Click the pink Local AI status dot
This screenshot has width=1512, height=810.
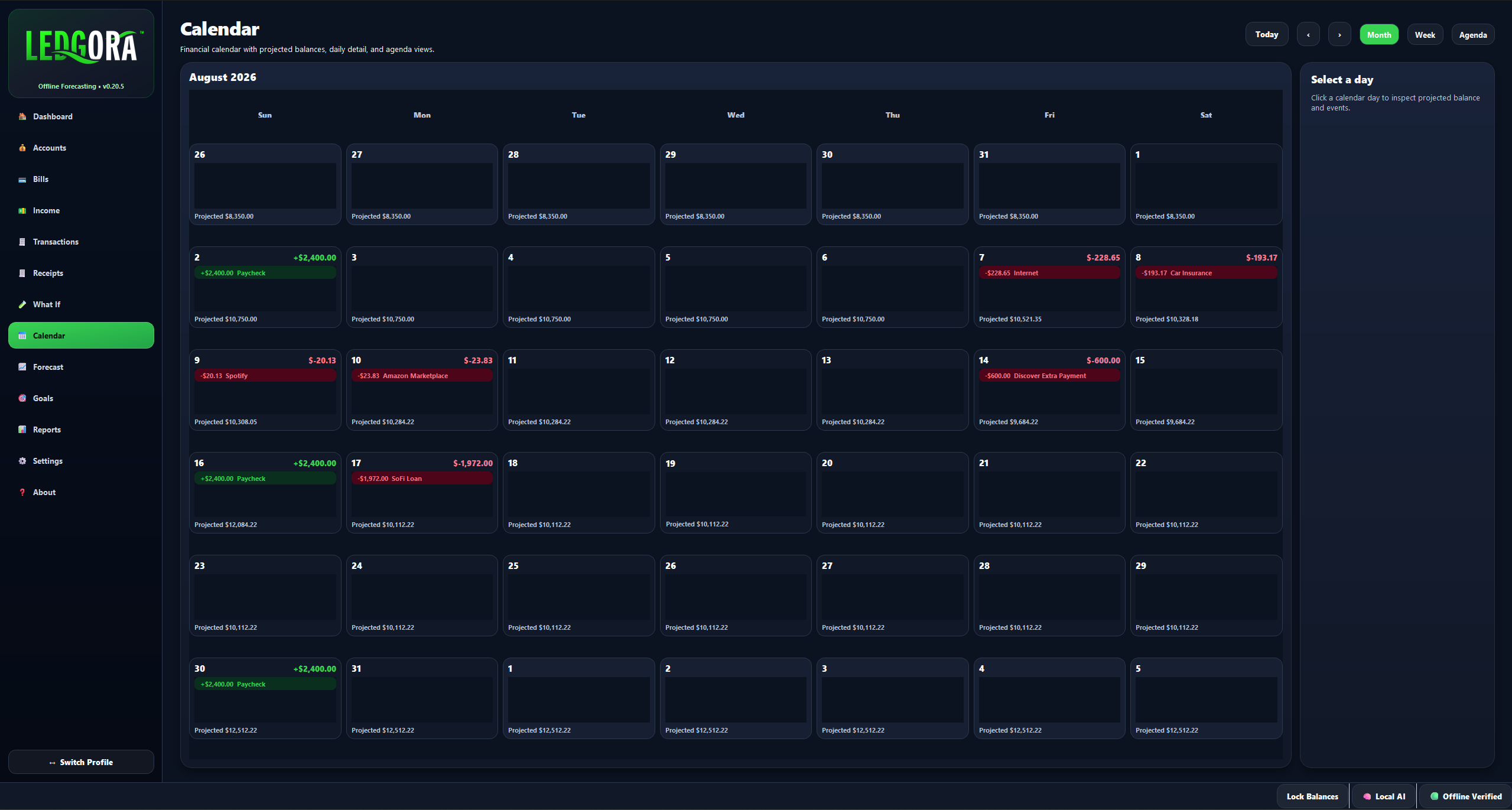pos(1367,796)
